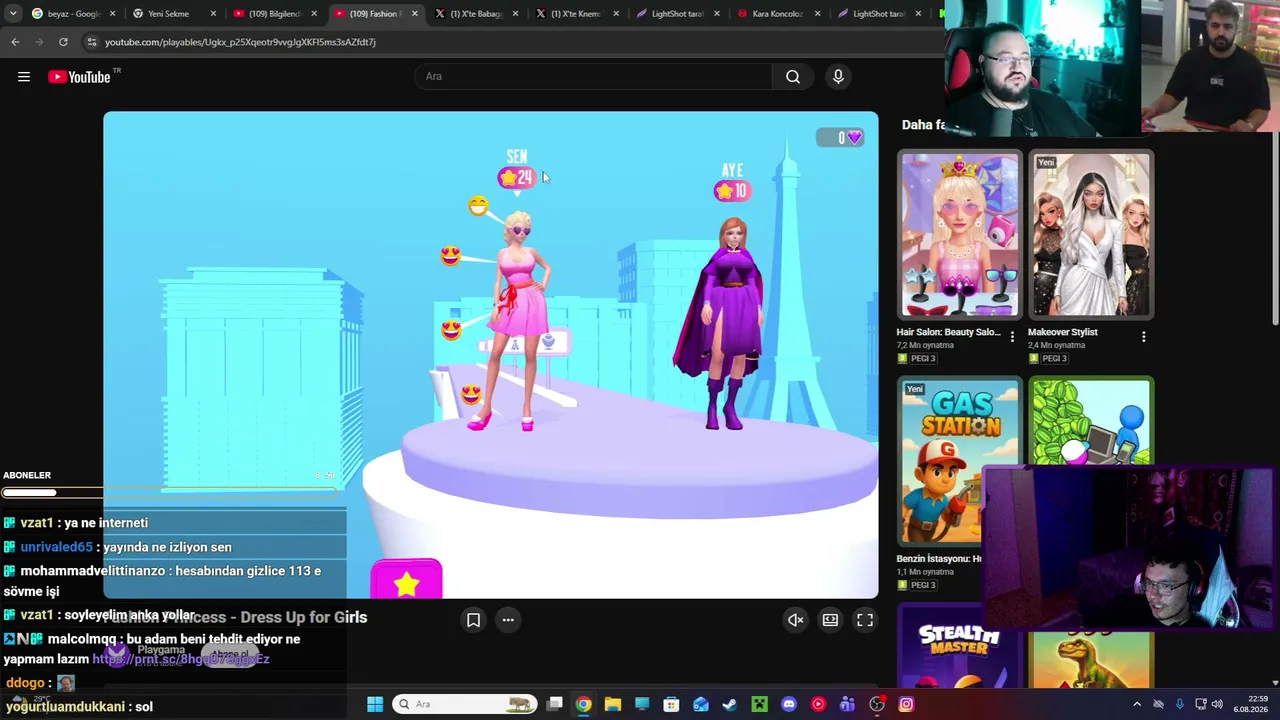Toggle the game's wide display mode
The width and height of the screenshot is (1280, 720).
[830, 620]
